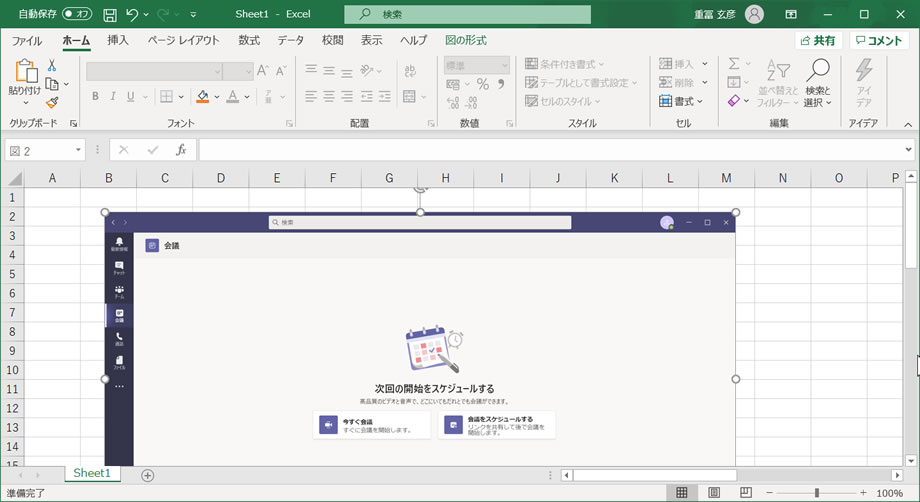Click the clear eraser icon

(x=734, y=101)
